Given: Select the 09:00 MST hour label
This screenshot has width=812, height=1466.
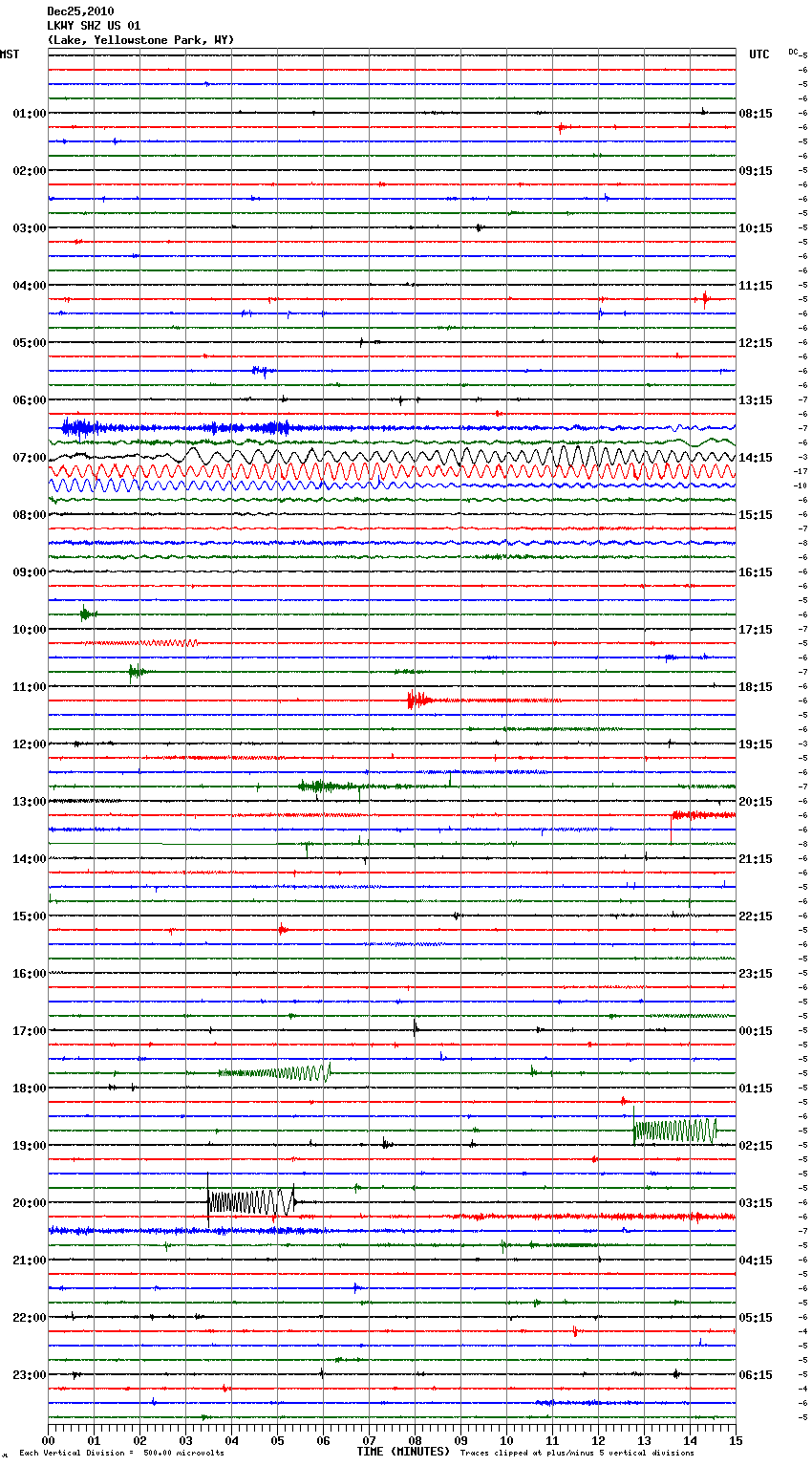Looking at the screenshot, I should tap(30, 572).
